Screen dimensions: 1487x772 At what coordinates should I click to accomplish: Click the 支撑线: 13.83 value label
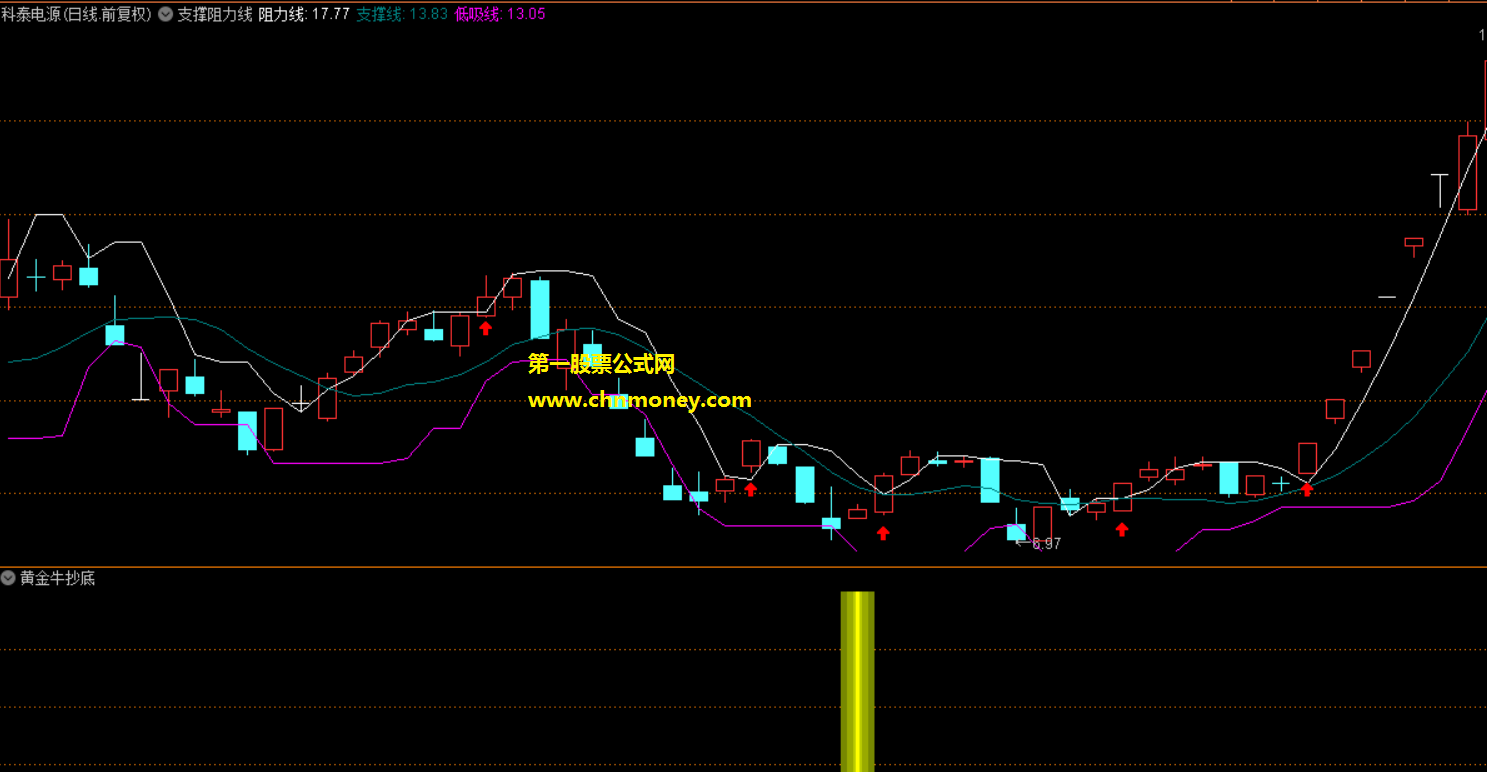pos(402,14)
